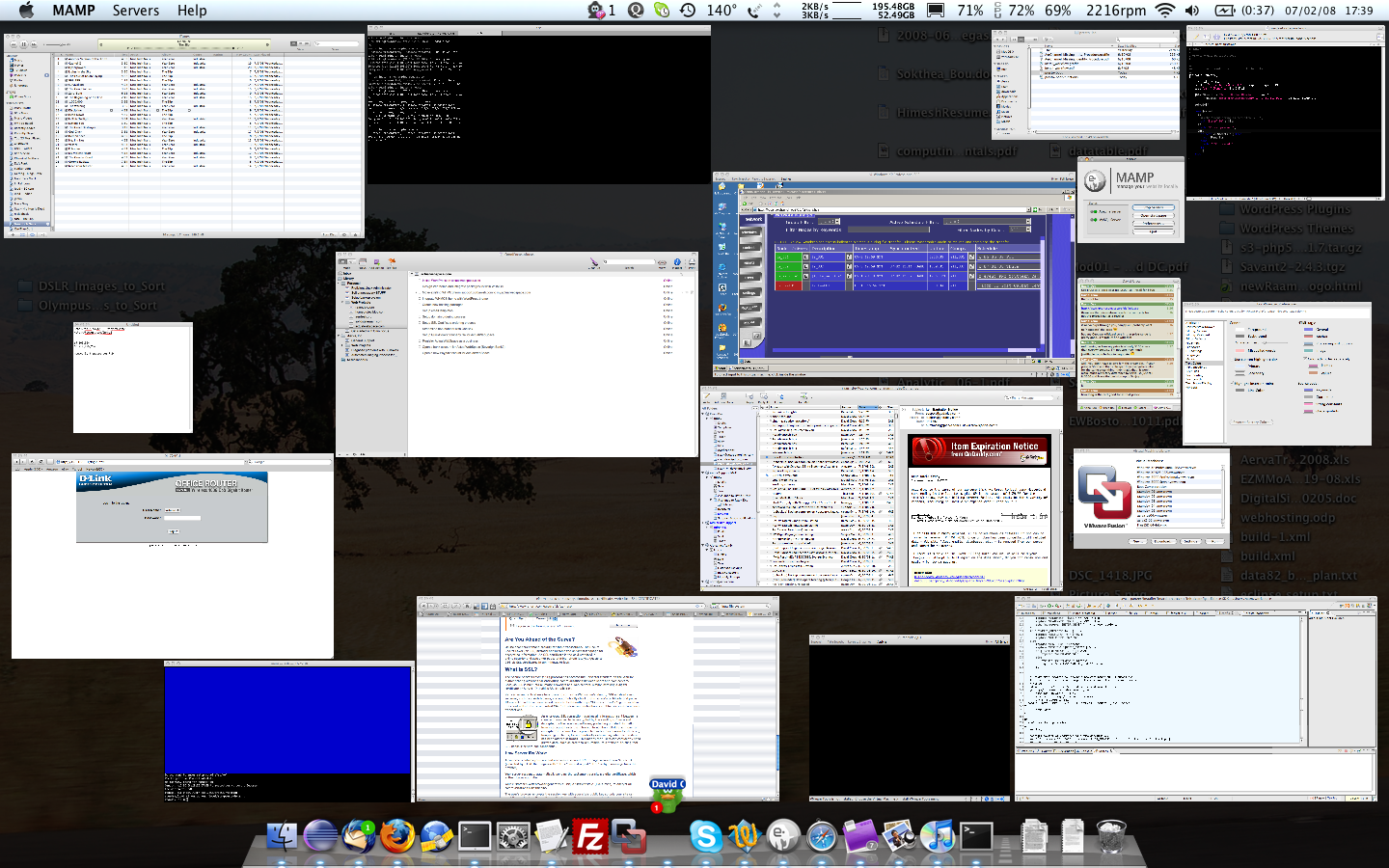Open the Help menu
Image resolution: width=1389 pixels, height=868 pixels.
point(192,10)
